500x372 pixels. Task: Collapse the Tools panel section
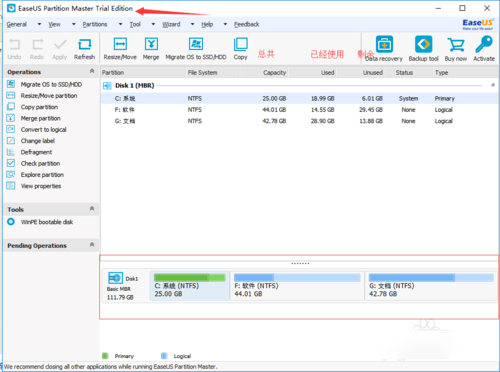[x=92, y=209]
